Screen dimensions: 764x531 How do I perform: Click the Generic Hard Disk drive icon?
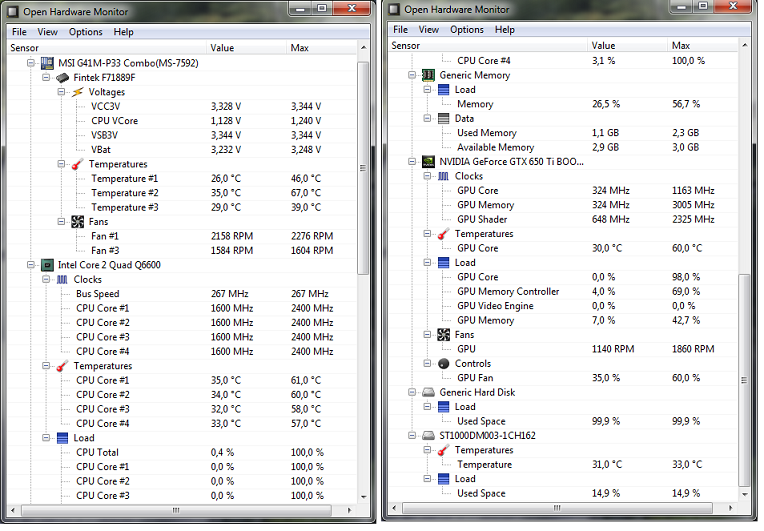click(x=428, y=392)
